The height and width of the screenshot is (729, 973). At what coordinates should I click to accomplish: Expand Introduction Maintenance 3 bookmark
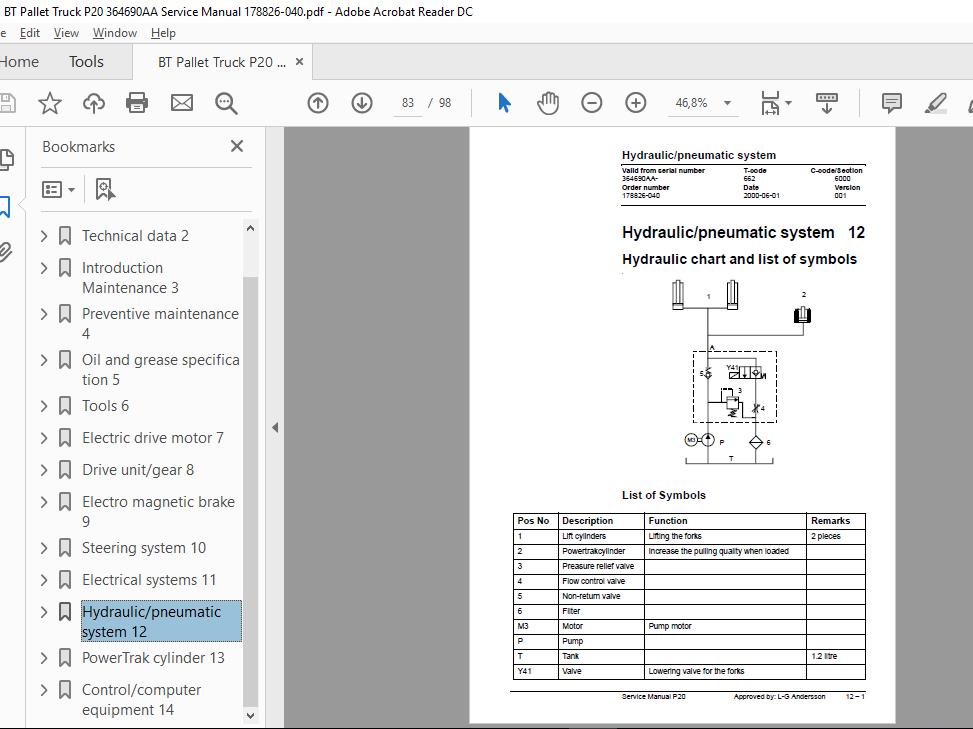(x=44, y=268)
